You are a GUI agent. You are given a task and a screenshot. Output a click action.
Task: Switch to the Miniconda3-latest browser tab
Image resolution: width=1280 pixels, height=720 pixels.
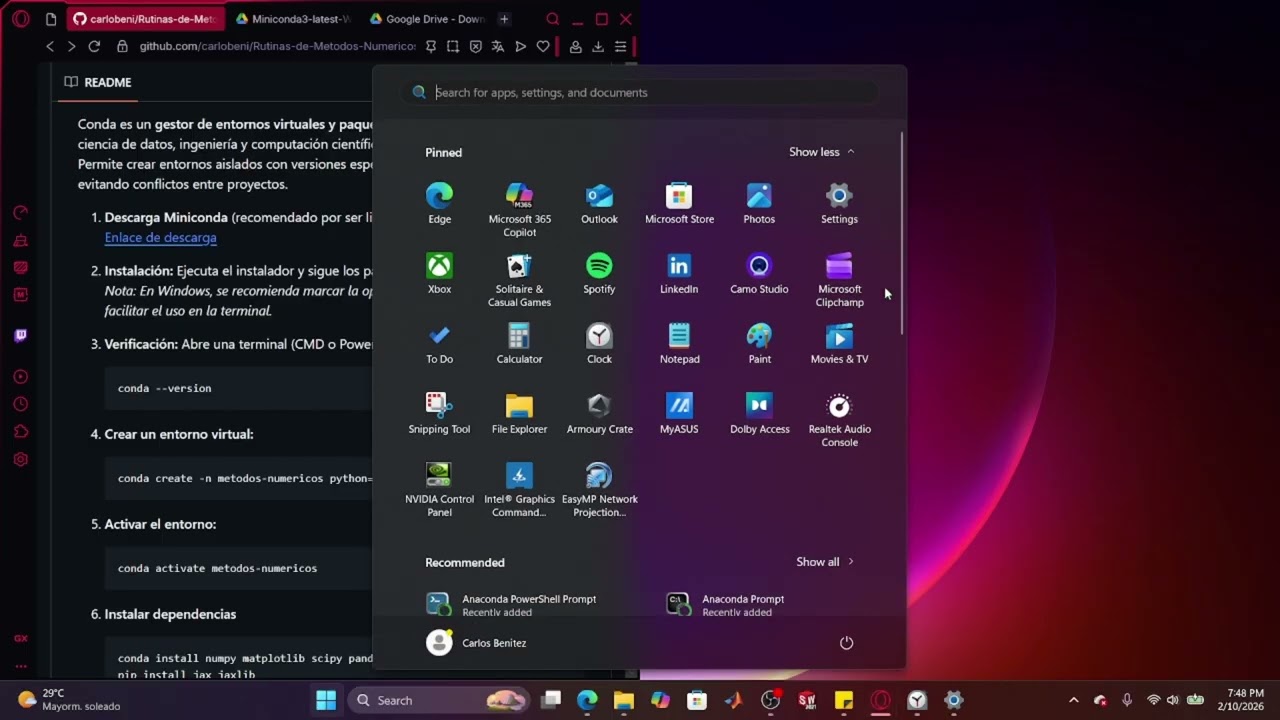(x=293, y=19)
